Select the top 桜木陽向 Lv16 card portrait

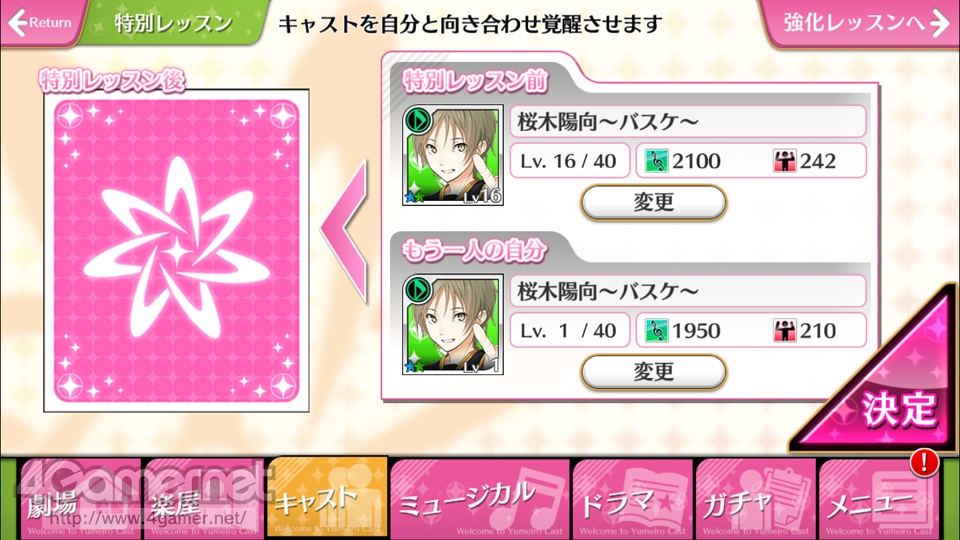[x=452, y=155]
